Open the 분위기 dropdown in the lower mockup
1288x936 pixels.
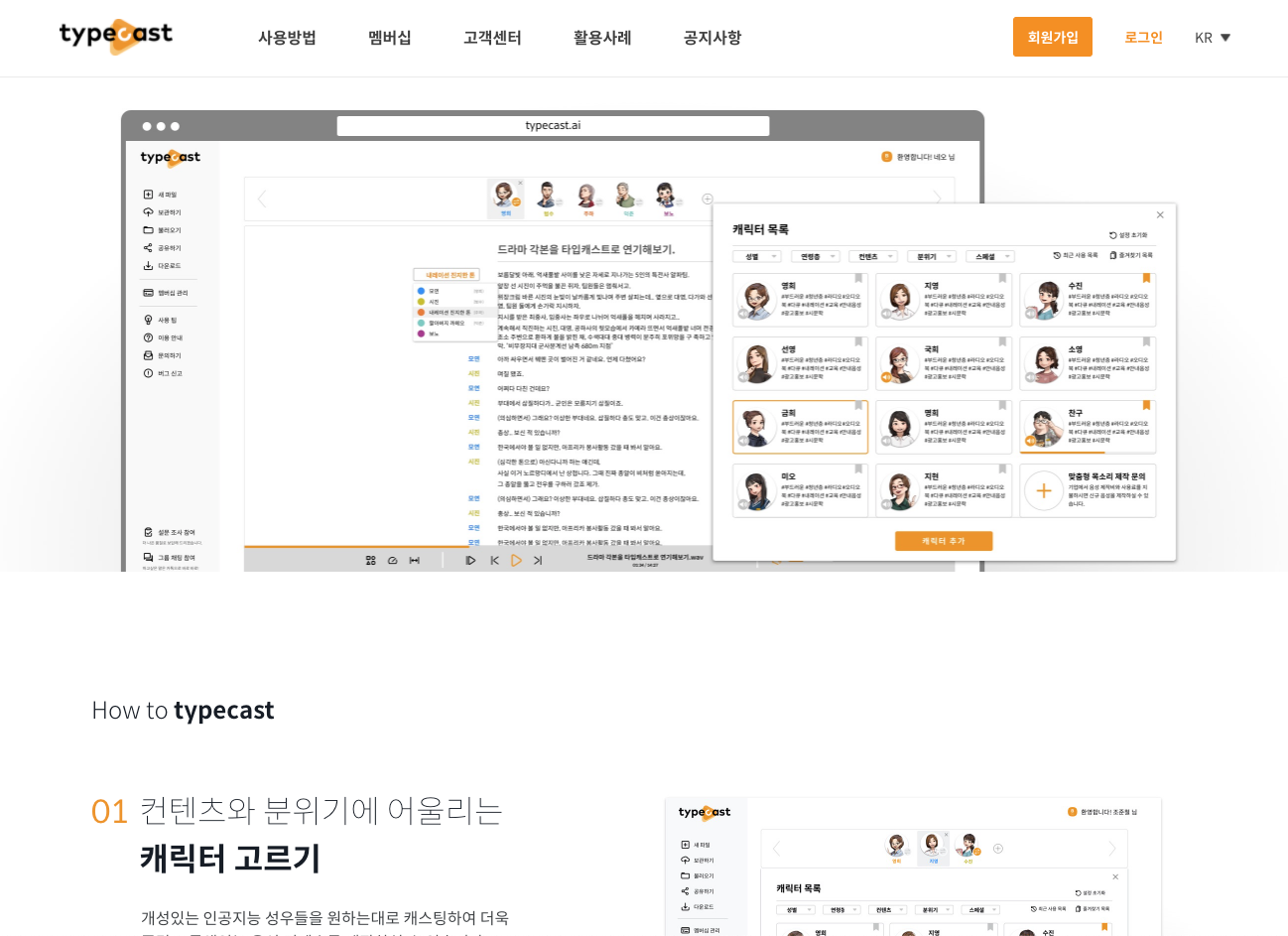935,910
